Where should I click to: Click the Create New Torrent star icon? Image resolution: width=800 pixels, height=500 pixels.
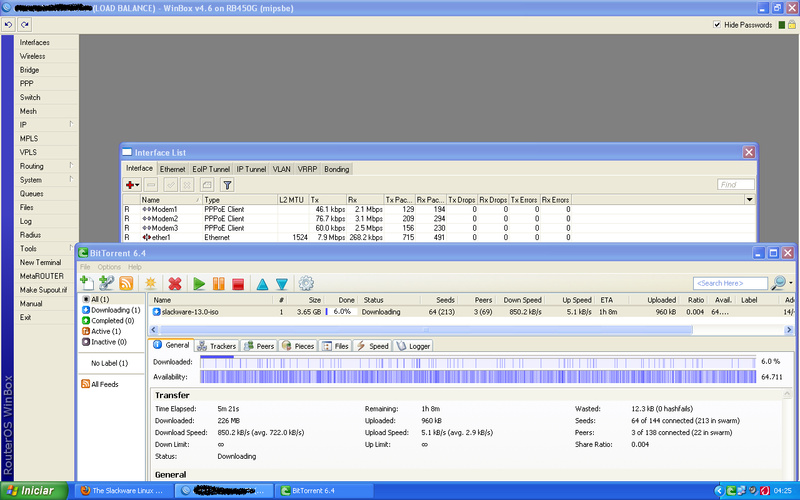[x=151, y=283]
